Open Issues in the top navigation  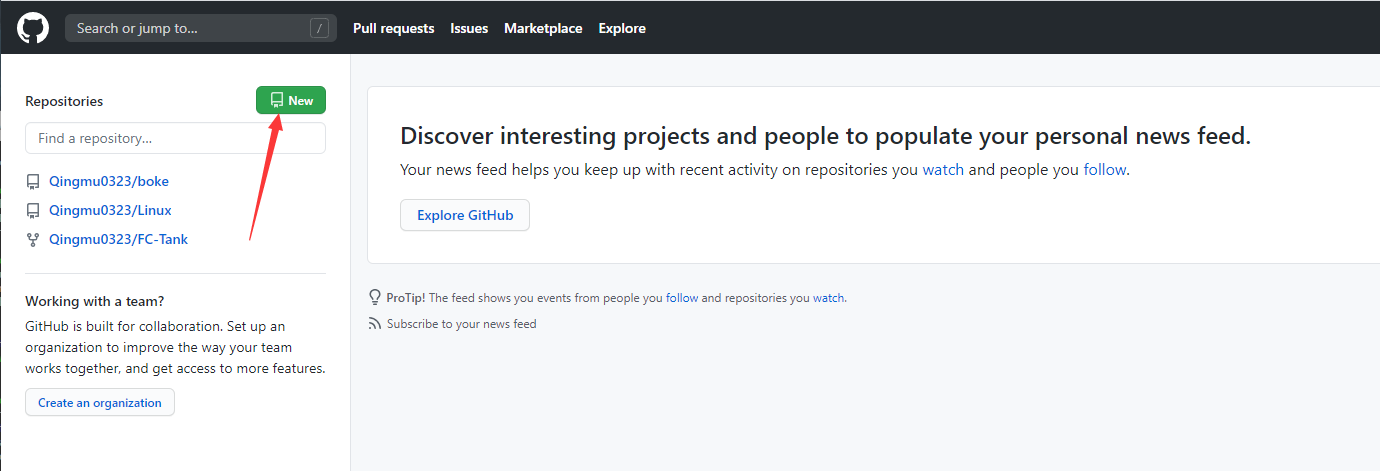point(469,28)
